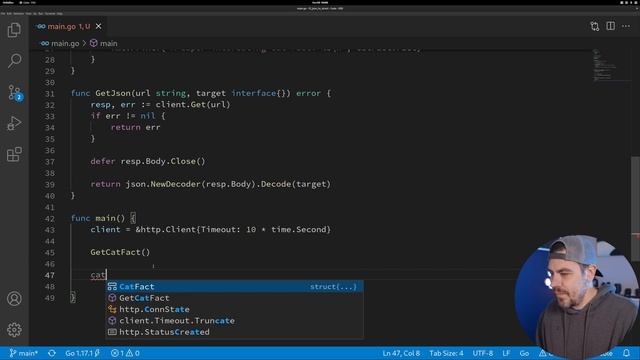Select Go language mode in status bar
The width and height of the screenshot is (640, 360).
[x=524, y=353]
